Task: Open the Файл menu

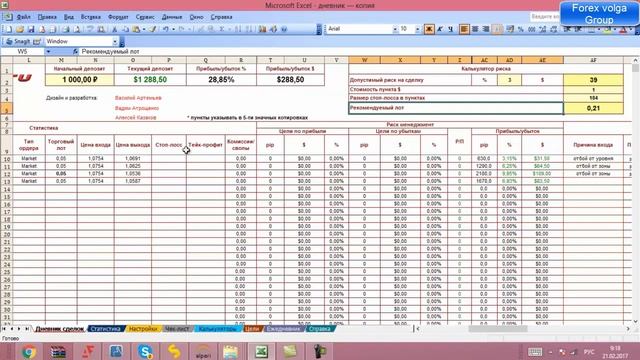Action: point(23,17)
